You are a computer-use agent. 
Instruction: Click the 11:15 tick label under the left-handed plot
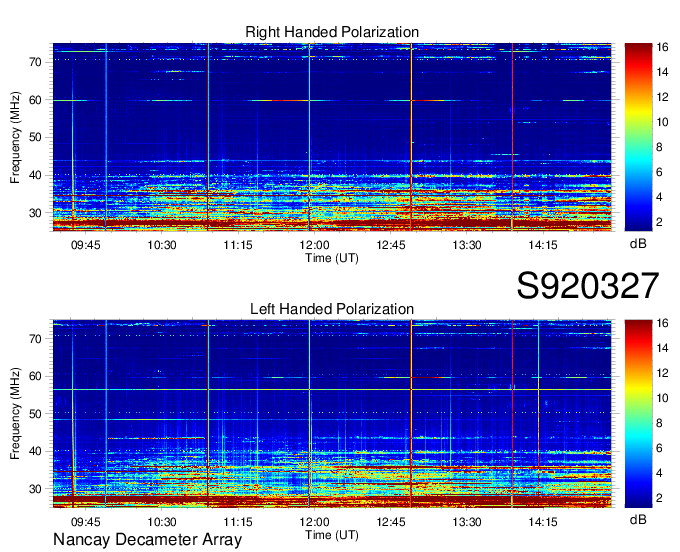click(x=238, y=522)
